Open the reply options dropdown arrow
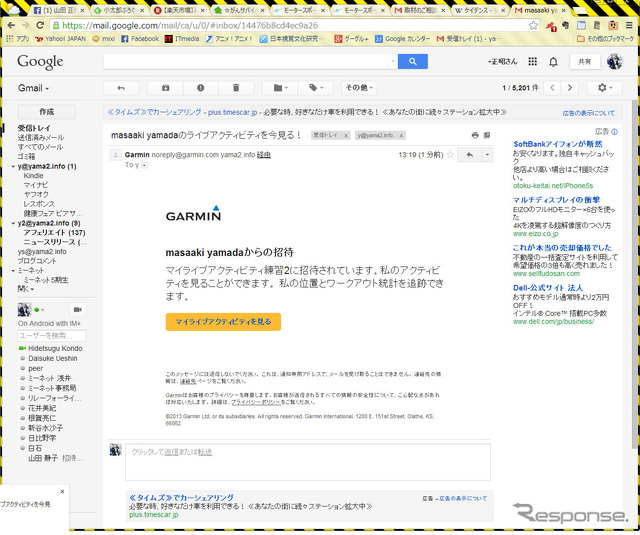The height and width of the screenshot is (535, 640). 487,155
